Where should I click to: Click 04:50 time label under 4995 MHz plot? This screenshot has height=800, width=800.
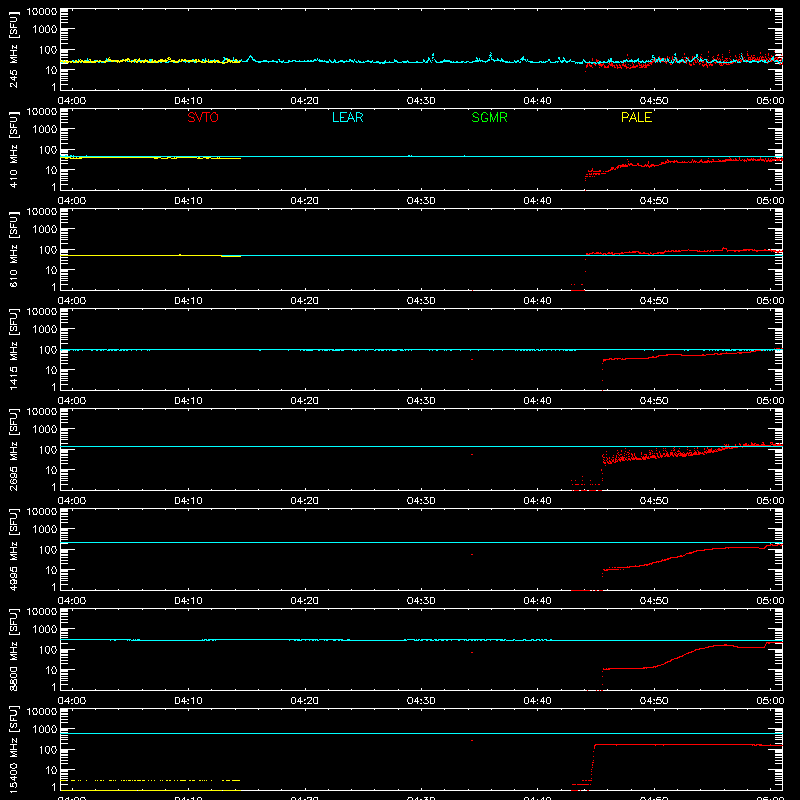(x=654, y=601)
